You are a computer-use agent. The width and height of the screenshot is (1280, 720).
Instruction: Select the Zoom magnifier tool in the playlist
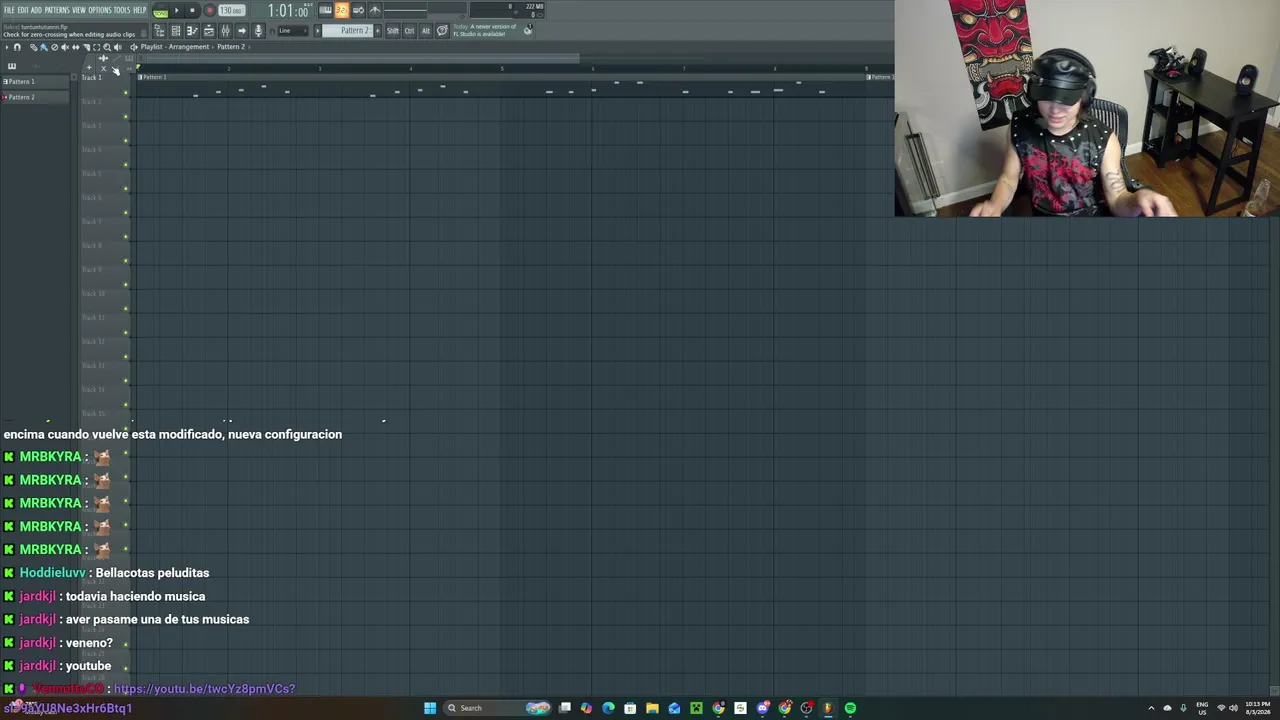click(107, 47)
